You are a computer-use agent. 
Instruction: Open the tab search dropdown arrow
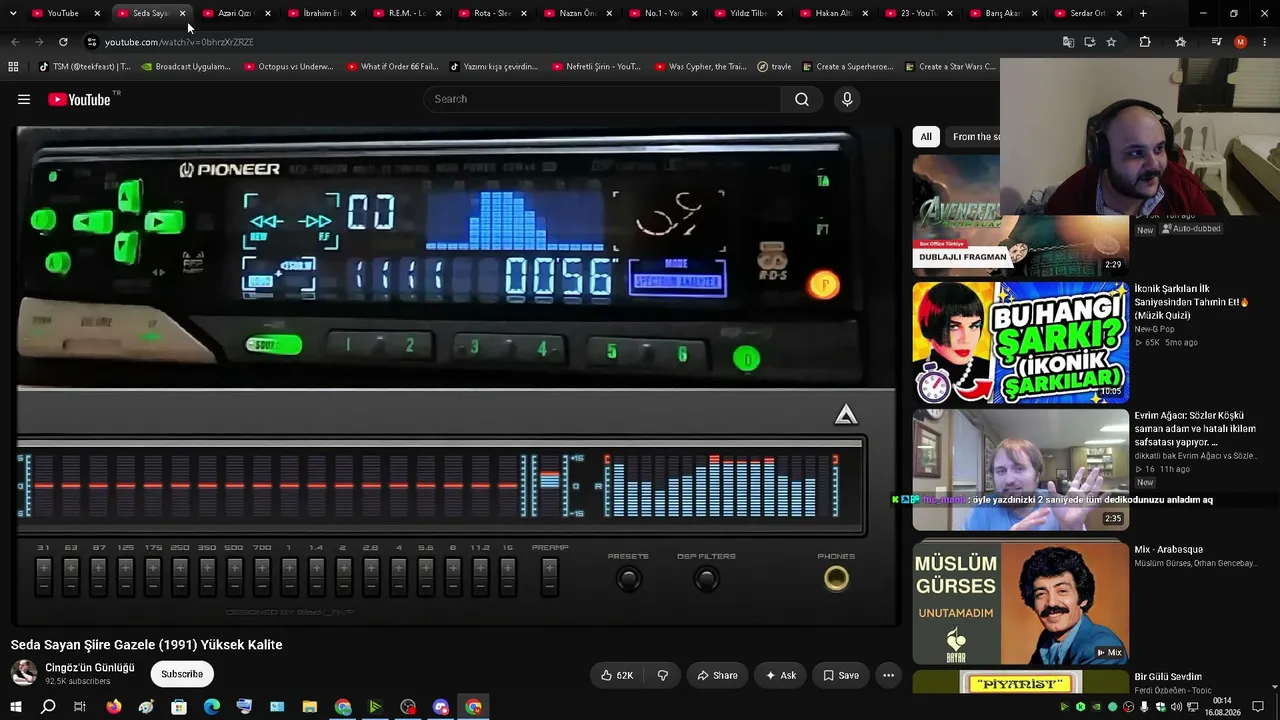(13, 13)
